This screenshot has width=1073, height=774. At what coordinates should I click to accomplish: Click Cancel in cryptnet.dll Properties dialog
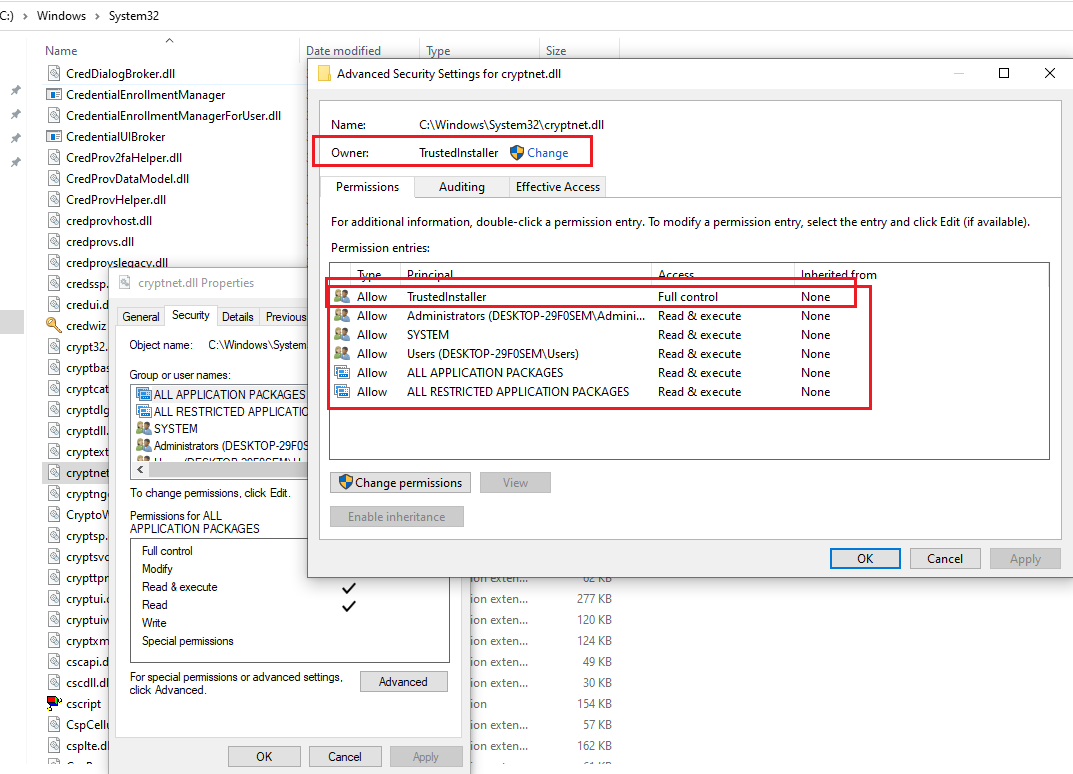point(345,756)
